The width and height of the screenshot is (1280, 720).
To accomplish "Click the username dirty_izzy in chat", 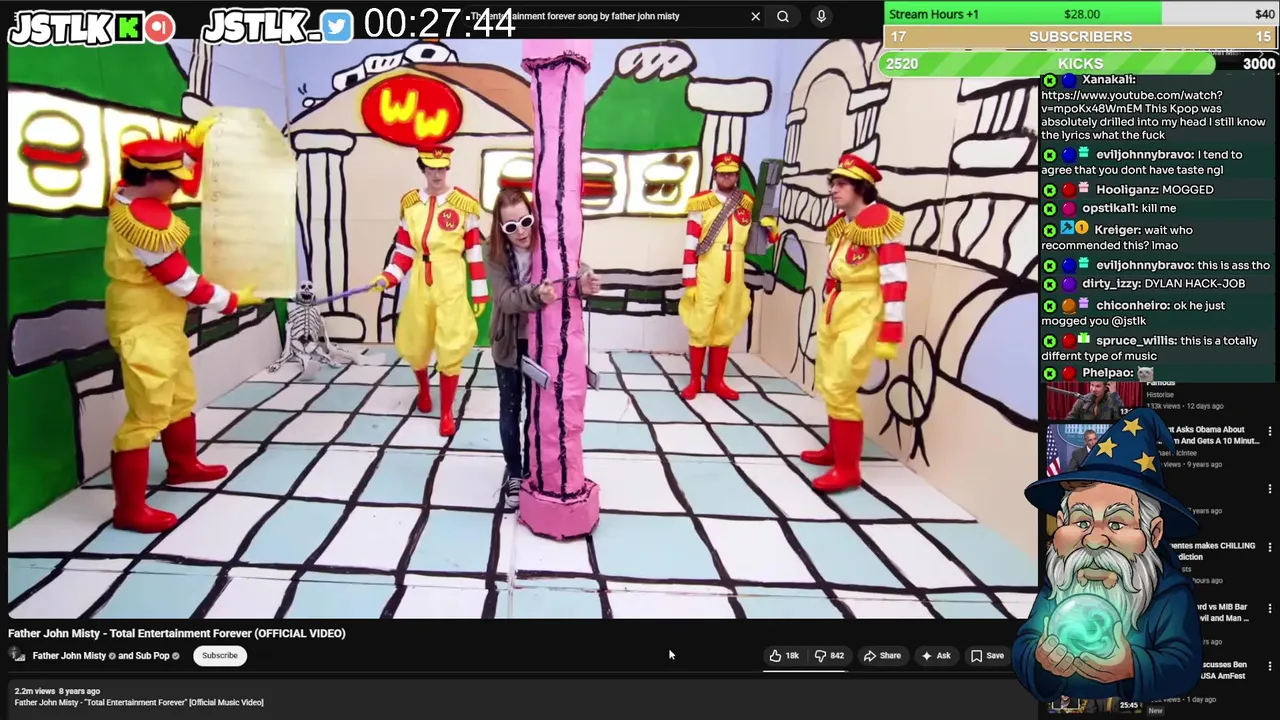I will click(1110, 284).
